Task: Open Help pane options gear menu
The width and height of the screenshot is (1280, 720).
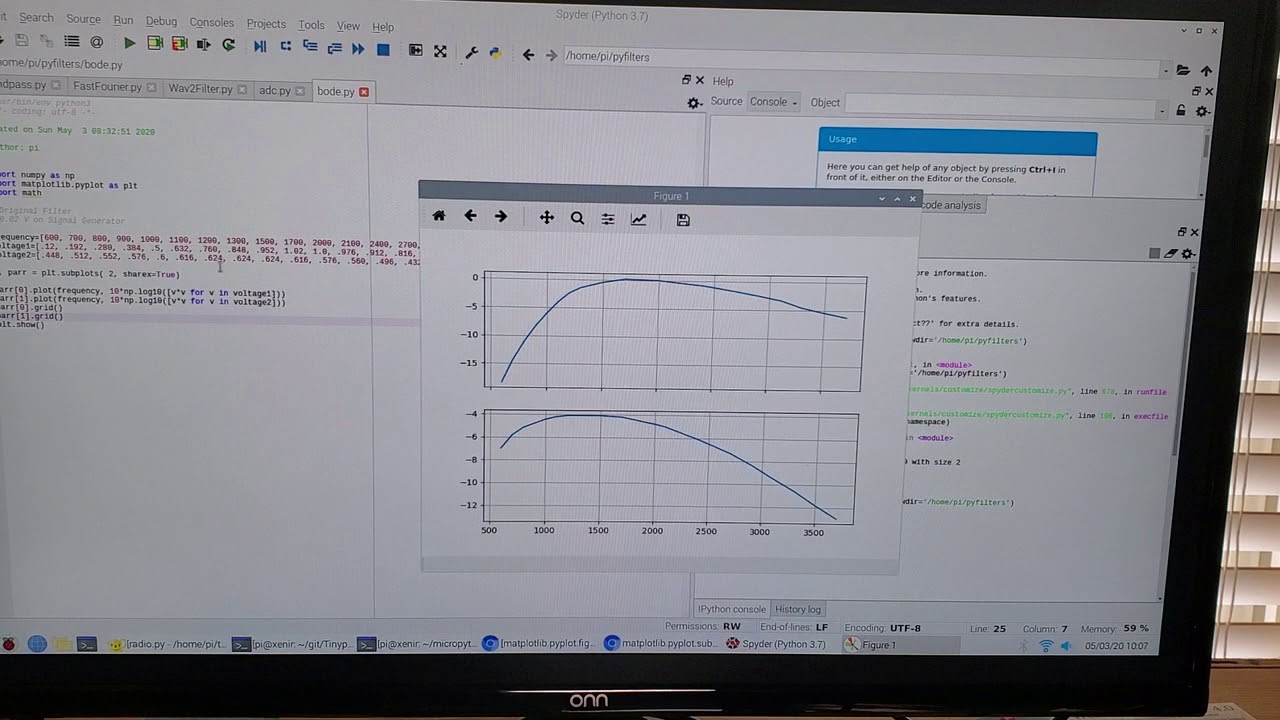Action: (x=1202, y=111)
